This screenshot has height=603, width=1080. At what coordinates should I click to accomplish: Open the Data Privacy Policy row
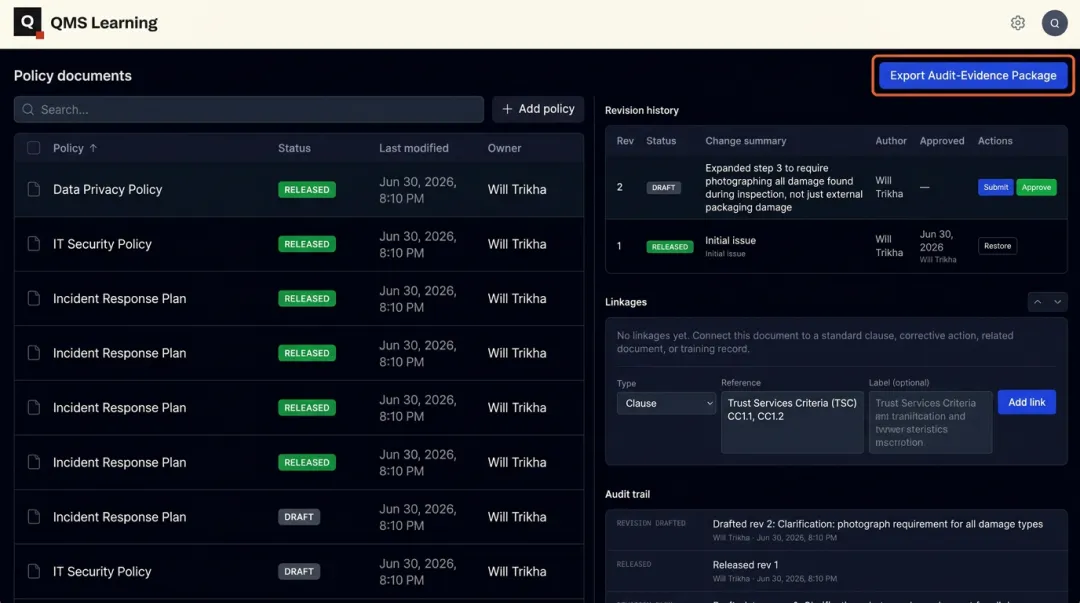tap(299, 190)
